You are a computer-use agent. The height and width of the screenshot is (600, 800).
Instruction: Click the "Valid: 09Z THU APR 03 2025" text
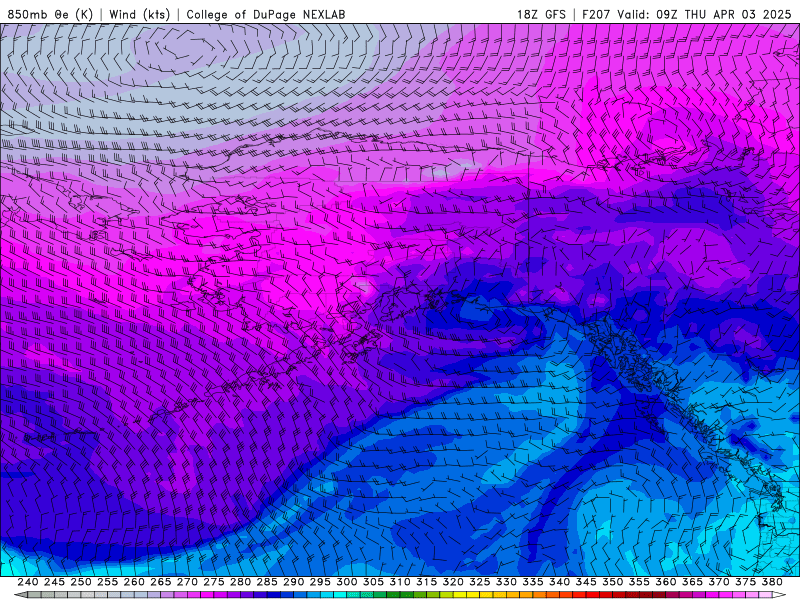tap(704, 14)
